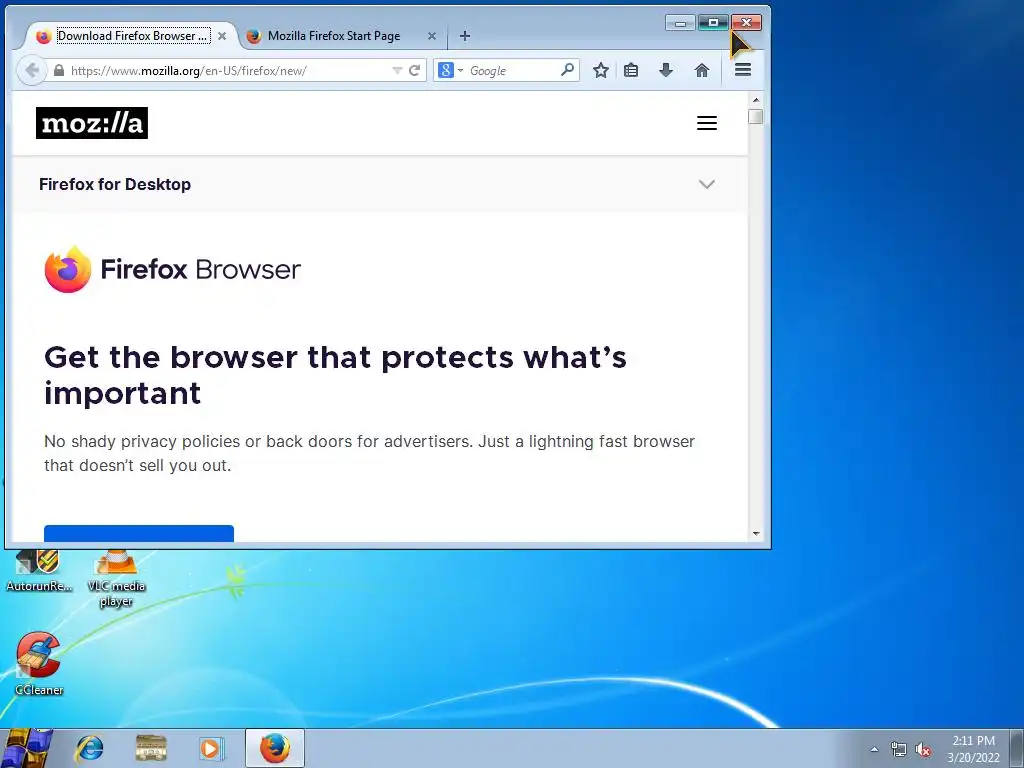
Task: Select Download Firefox Browser tab
Action: [133, 36]
